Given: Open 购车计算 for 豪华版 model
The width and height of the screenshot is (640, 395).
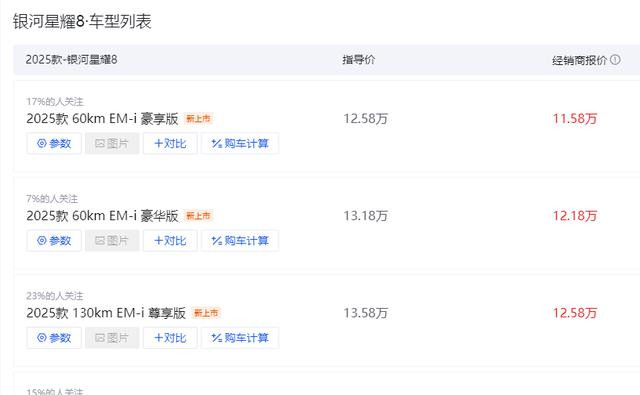Looking at the screenshot, I should tap(240, 241).
